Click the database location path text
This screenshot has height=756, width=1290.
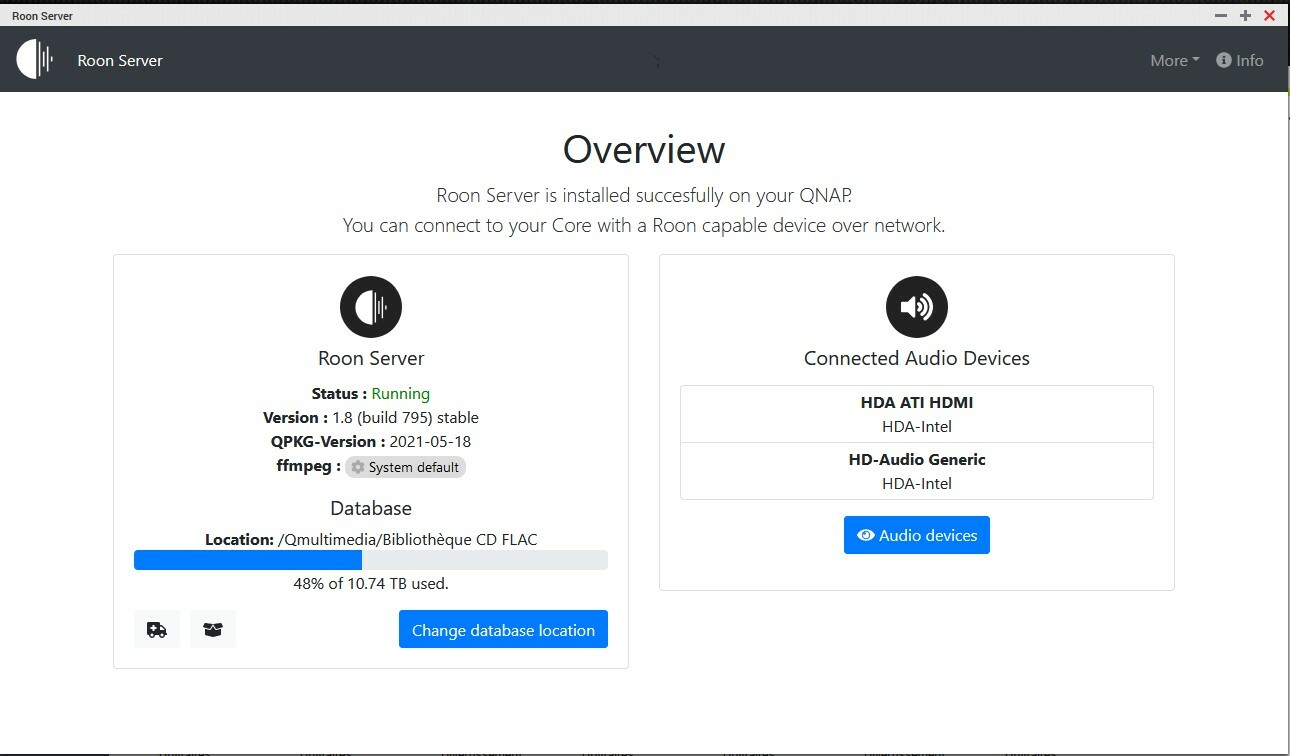click(408, 540)
